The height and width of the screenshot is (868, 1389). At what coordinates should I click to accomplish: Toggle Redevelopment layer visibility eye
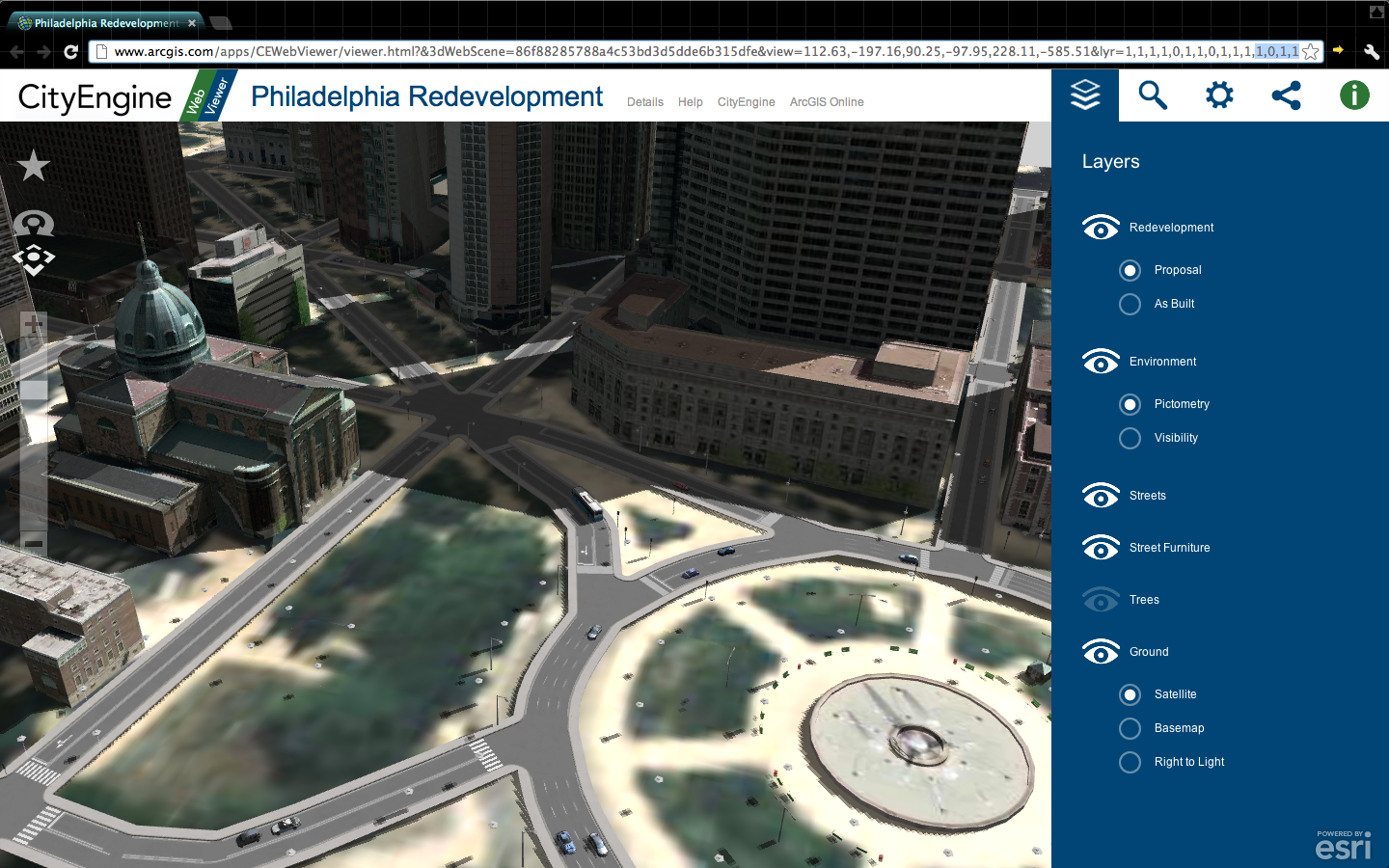coord(1101,228)
